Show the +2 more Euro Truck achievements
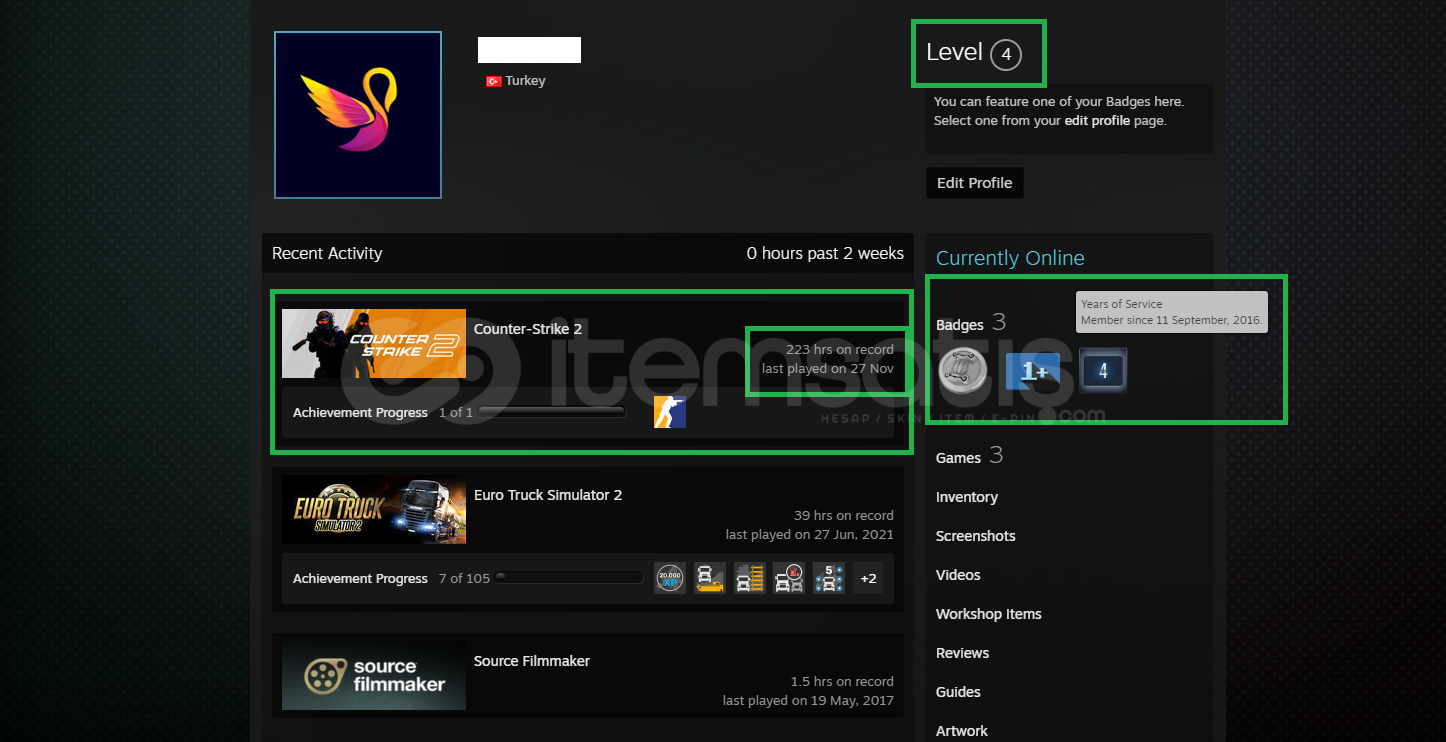The image size is (1446, 742). point(868,578)
